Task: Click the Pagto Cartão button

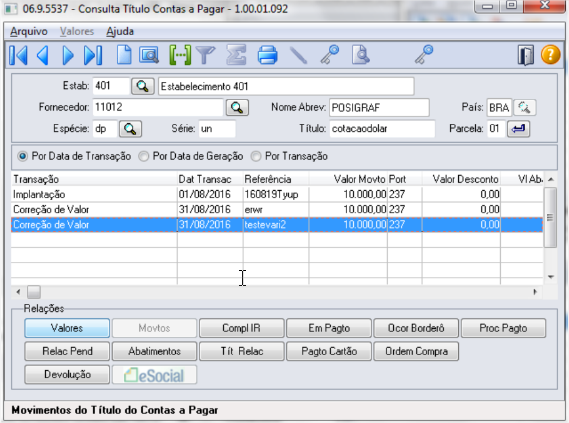Action: pos(329,352)
